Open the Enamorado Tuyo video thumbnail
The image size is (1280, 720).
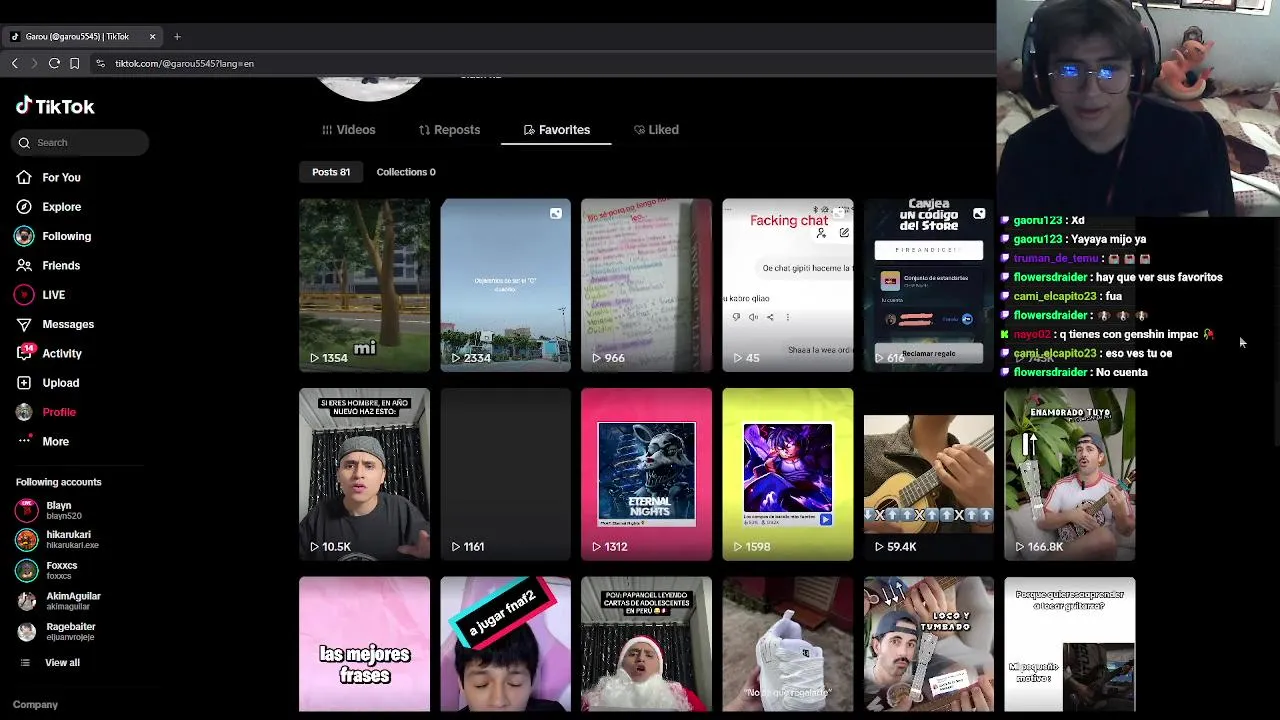click(x=1069, y=474)
